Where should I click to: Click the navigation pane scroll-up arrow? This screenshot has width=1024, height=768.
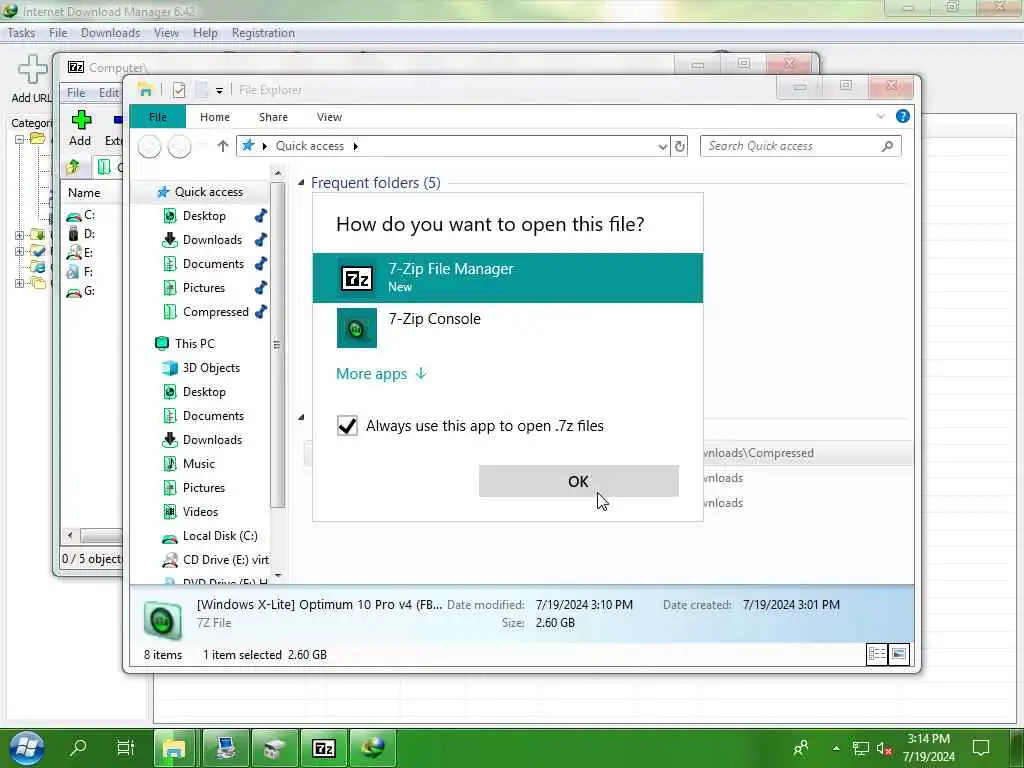278,174
